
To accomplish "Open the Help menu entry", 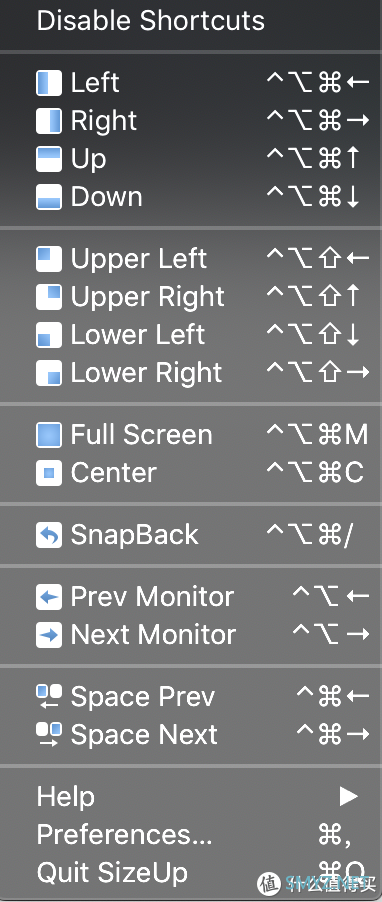I will tap(191, 797).
